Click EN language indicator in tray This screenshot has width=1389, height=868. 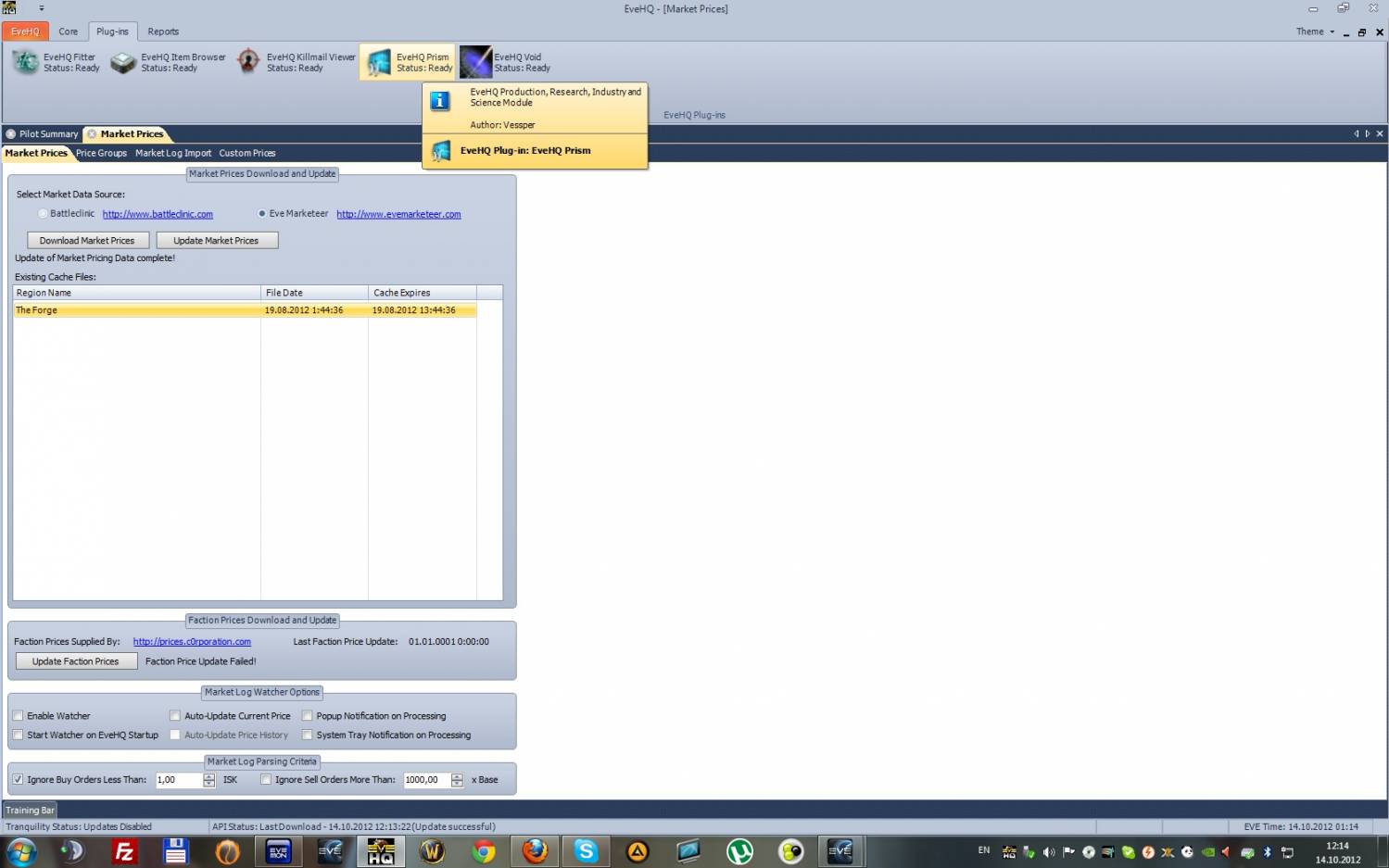pyautogui.click(x=983, y=849)
